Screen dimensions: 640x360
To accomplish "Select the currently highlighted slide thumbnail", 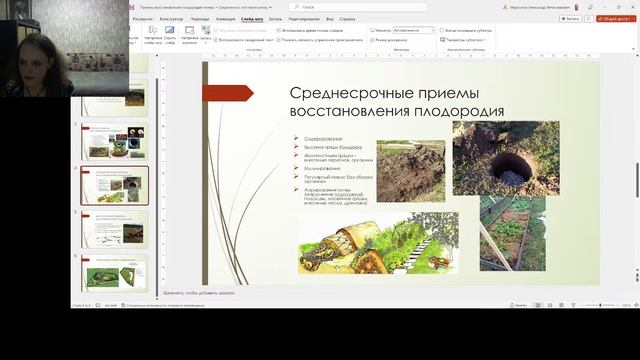I will (115, 186).
